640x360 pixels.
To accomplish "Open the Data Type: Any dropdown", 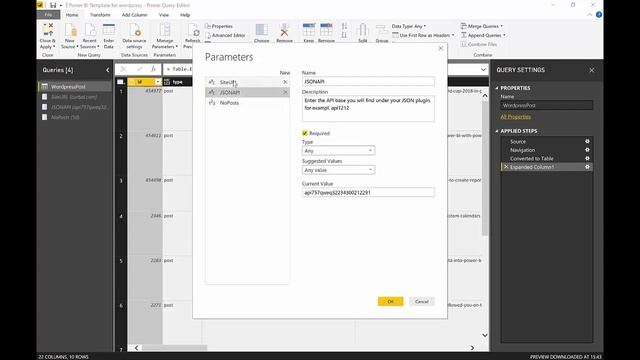I will [x=409, y=26].
